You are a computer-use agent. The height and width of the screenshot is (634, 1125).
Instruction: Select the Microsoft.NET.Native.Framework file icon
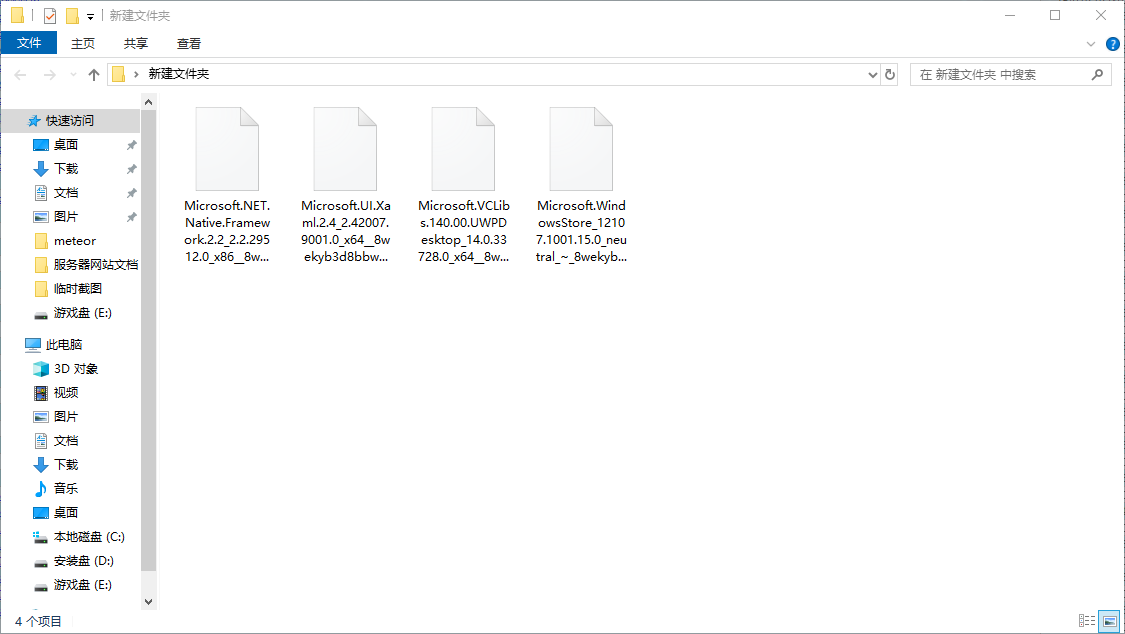[227, 149]
